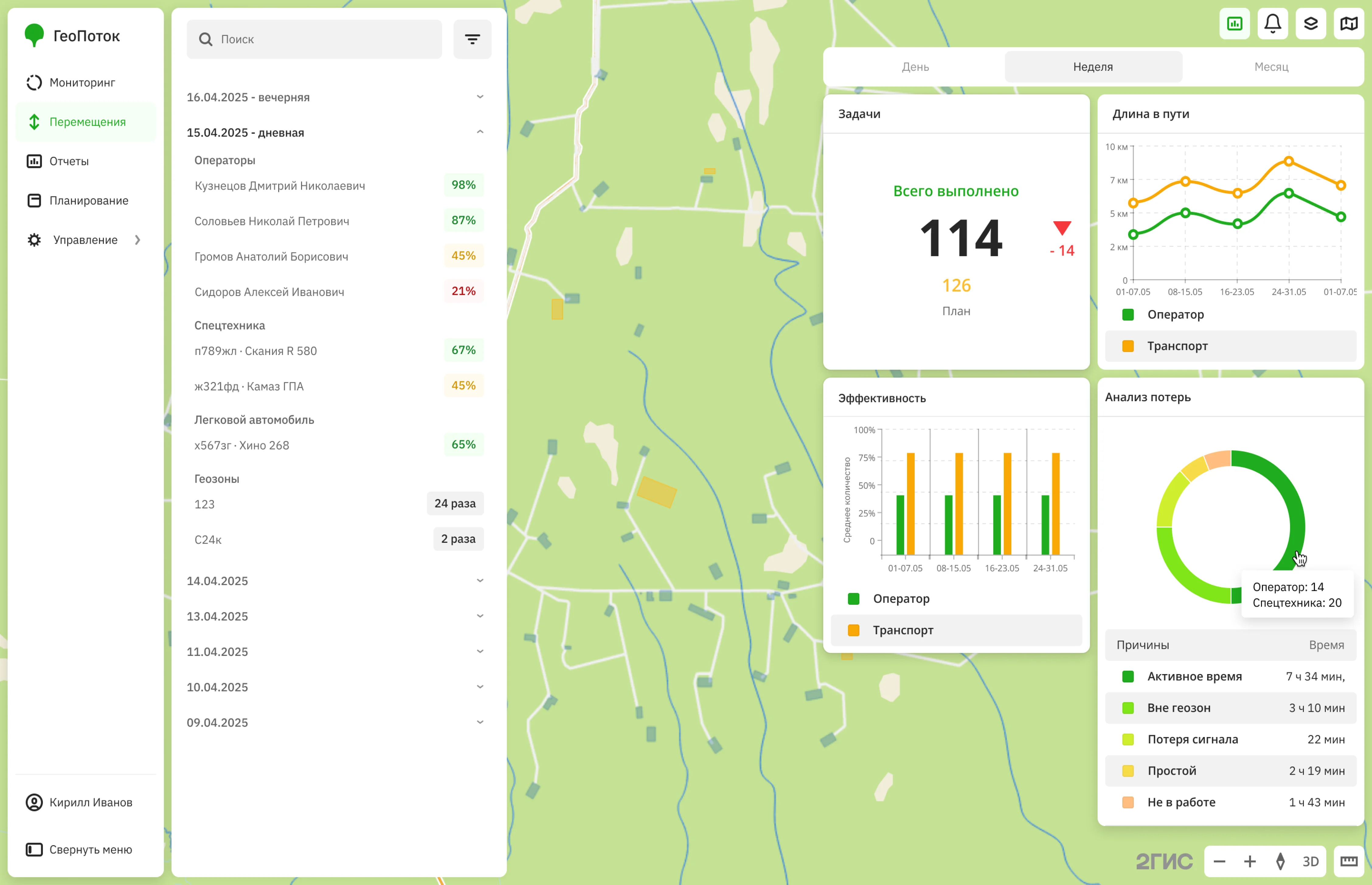Click the notifications bell icon
This screenshot has width=1372, height=885.
coord(1272,24)
